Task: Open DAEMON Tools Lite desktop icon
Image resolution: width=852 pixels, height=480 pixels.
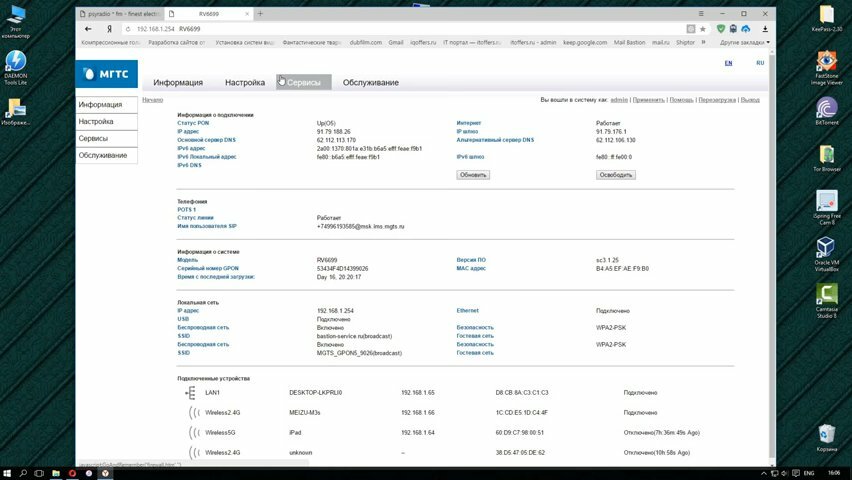Action: pyautogui.click(x=15, y=67)
